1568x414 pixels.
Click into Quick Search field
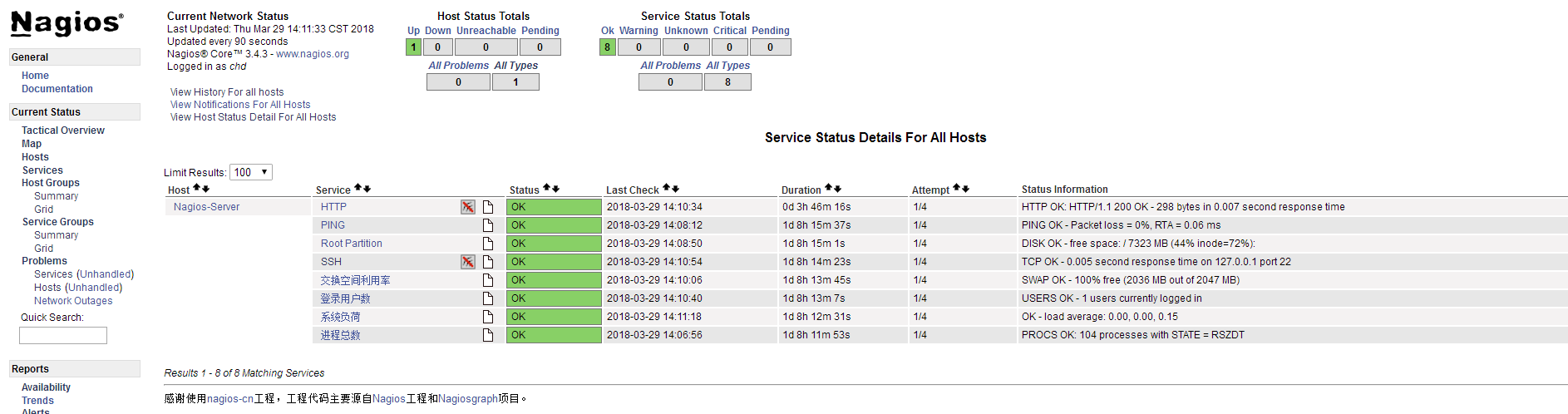63,335
